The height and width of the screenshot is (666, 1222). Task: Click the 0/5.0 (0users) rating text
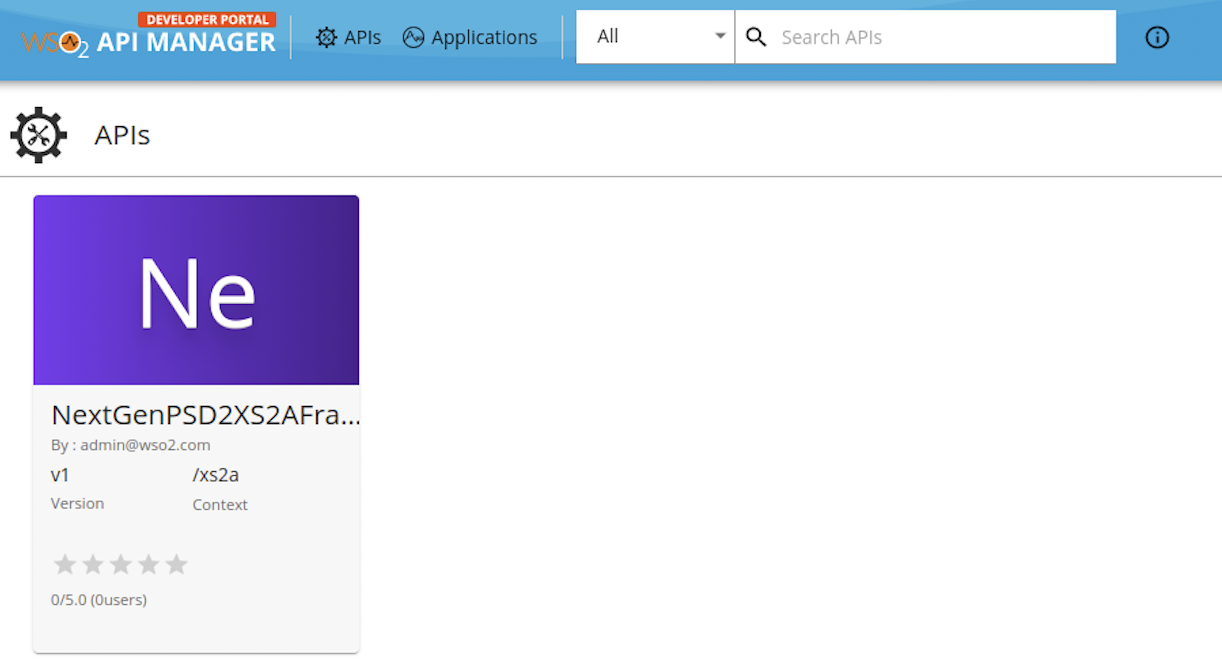[x=99, y=600]
